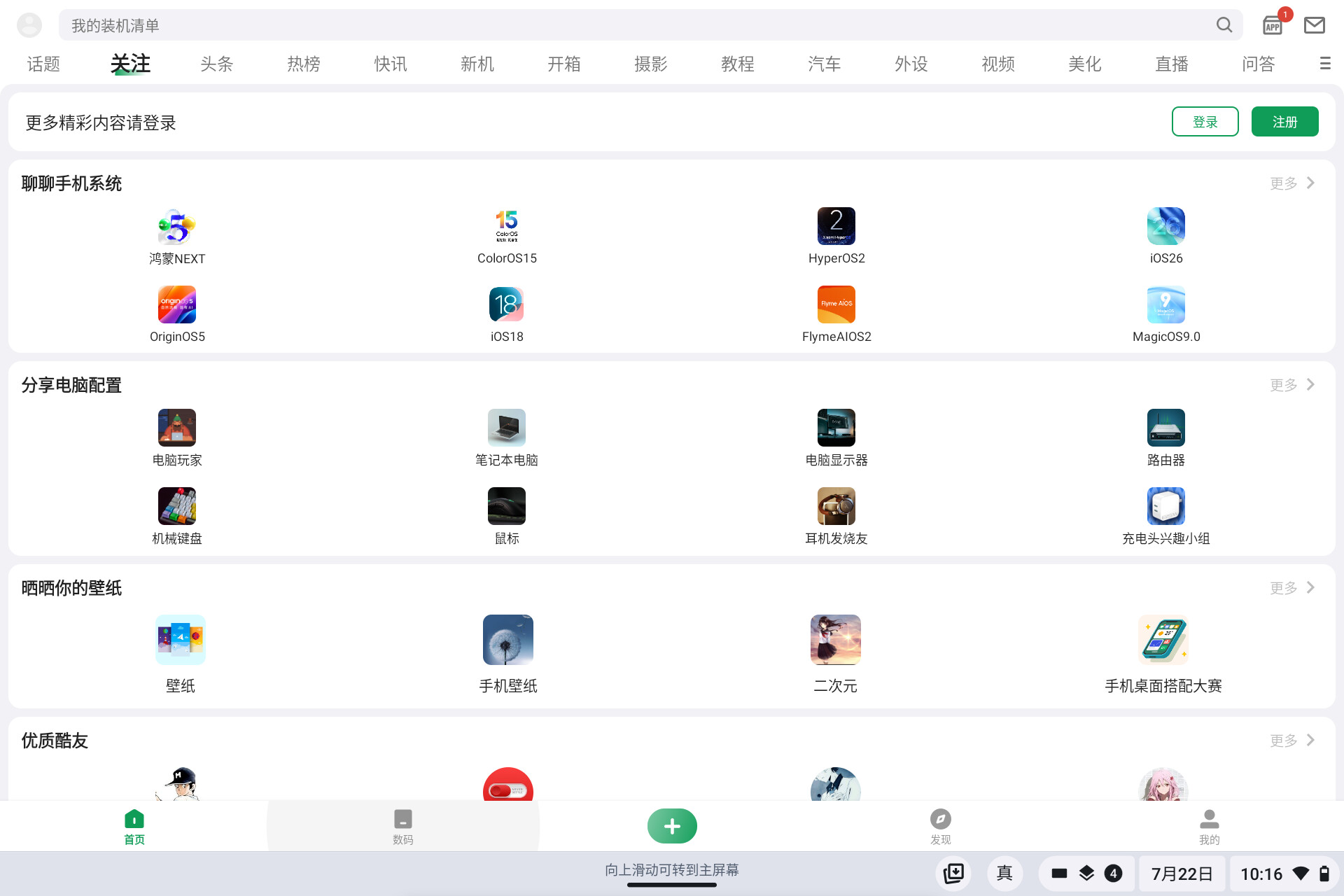
Task: Expand 更多 for 优质酷友 section
Action: (1293, 741)
